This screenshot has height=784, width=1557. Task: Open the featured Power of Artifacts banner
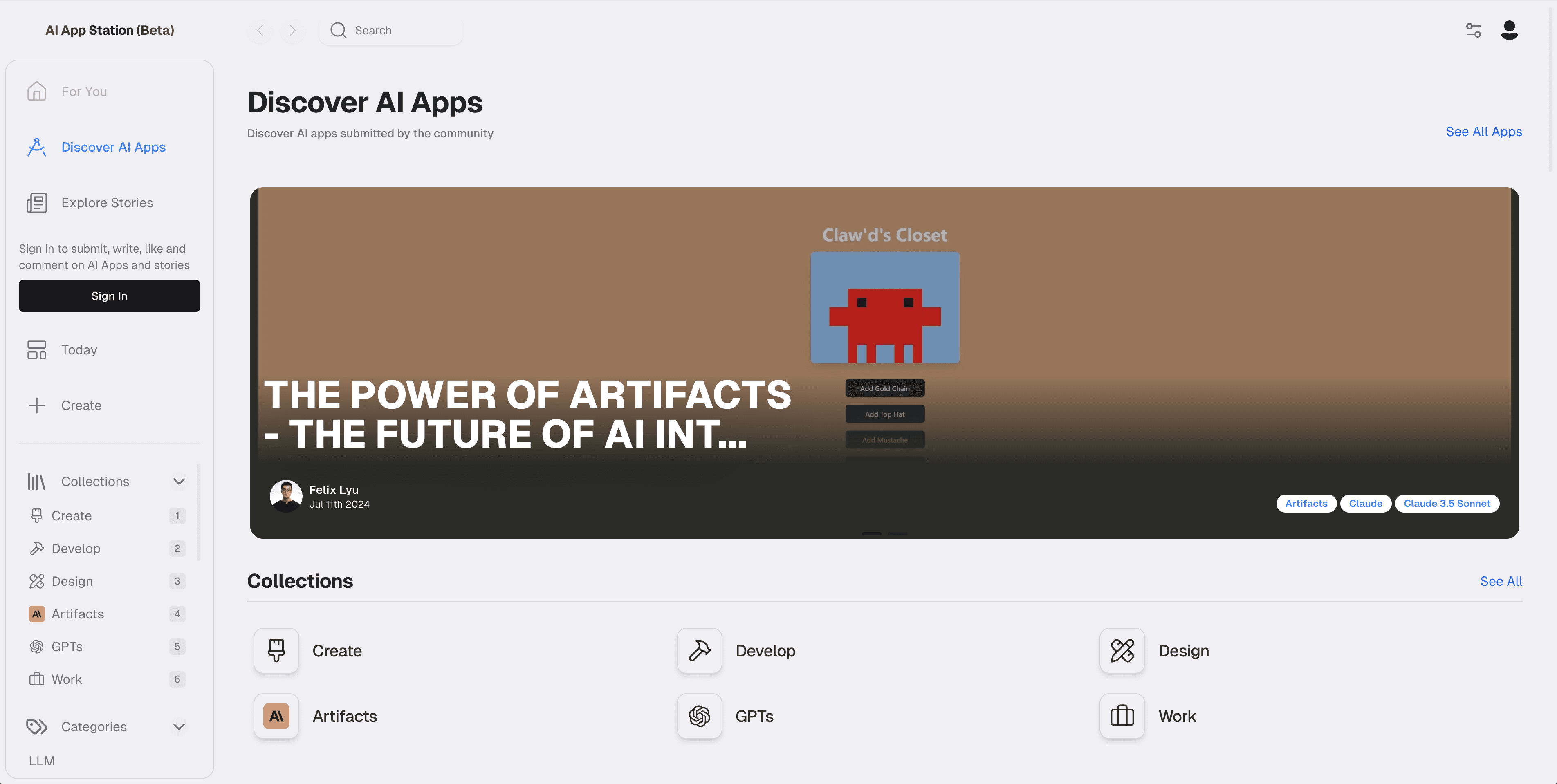click(x=884, y=363)
